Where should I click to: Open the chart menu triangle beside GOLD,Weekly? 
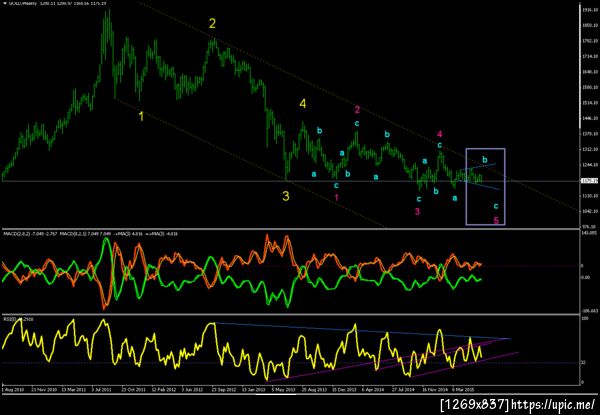(x=4, y=3)
